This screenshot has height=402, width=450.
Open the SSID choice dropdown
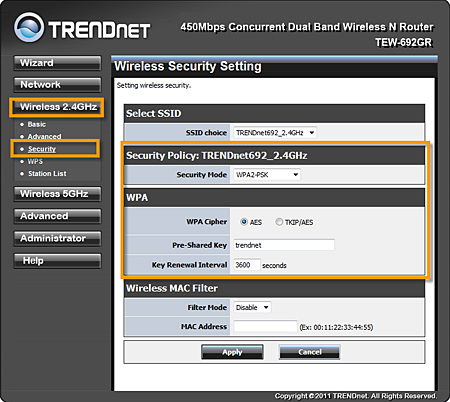click(275, 133)
